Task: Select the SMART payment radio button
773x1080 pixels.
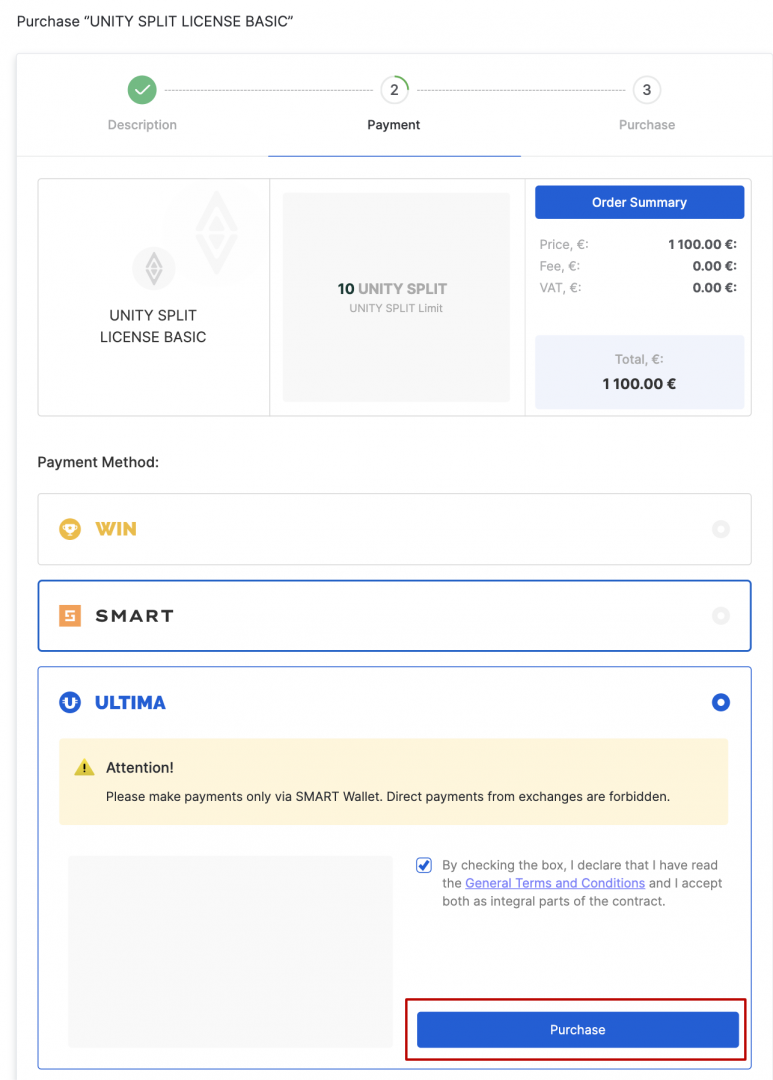Action: tap(721, 616)
